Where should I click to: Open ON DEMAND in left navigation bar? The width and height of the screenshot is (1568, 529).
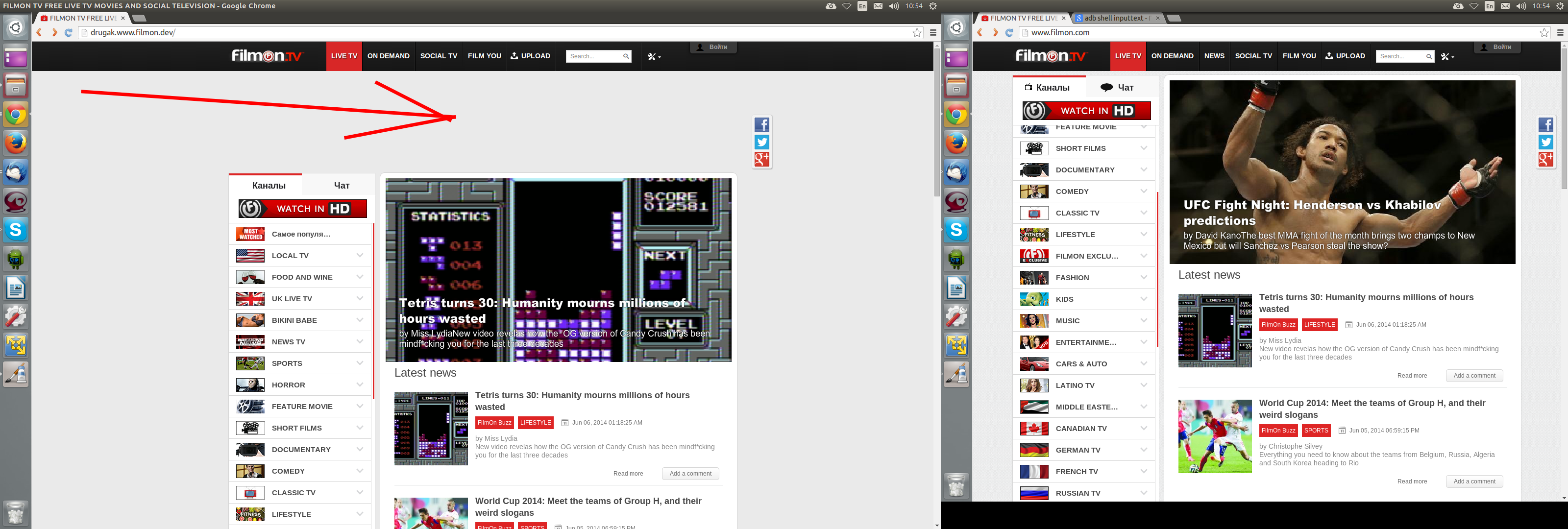(x=389, y=56)
